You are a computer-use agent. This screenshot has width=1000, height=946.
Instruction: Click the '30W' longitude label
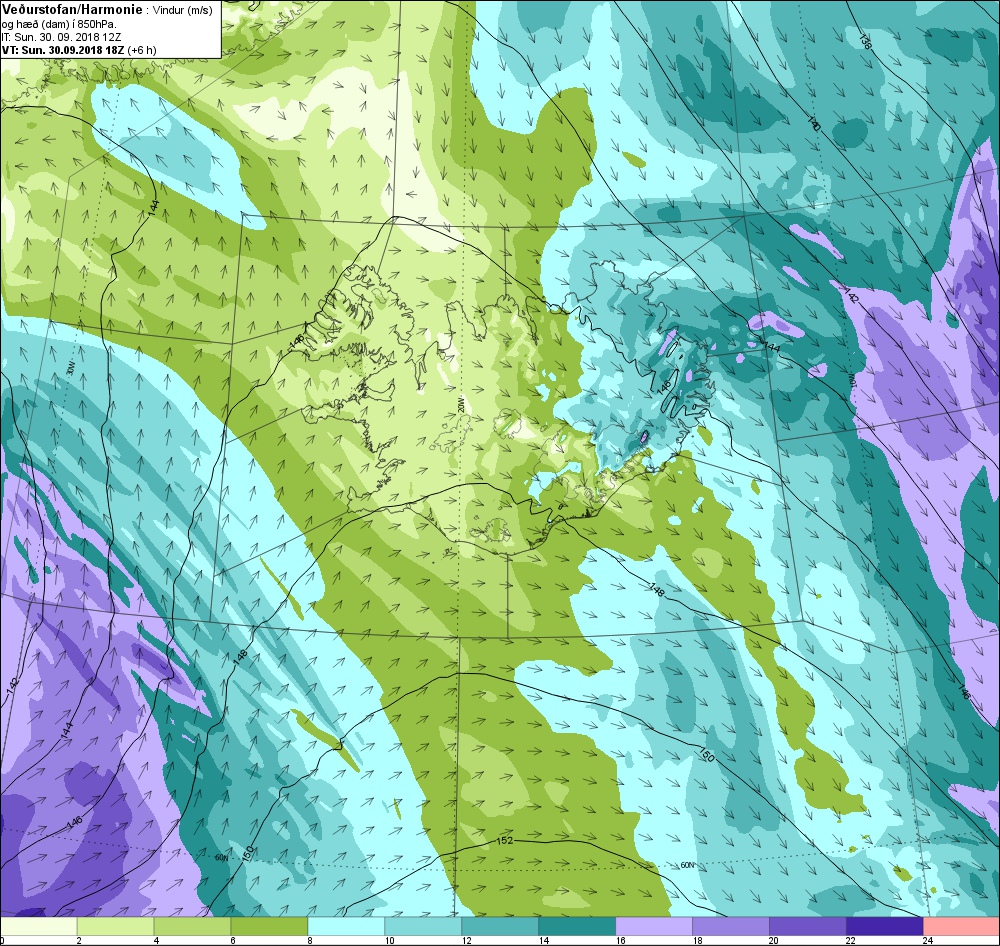click(71, 369)
